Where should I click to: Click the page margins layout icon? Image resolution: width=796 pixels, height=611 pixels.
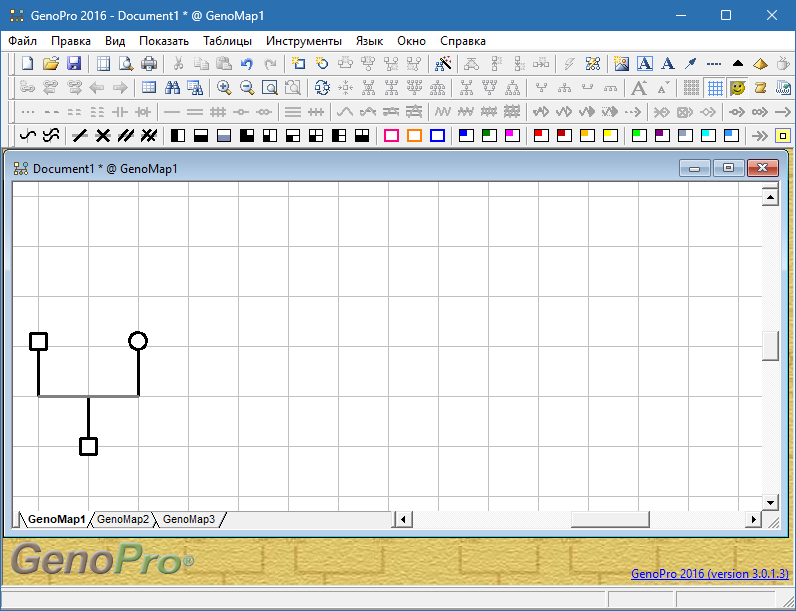click(103, 63)
